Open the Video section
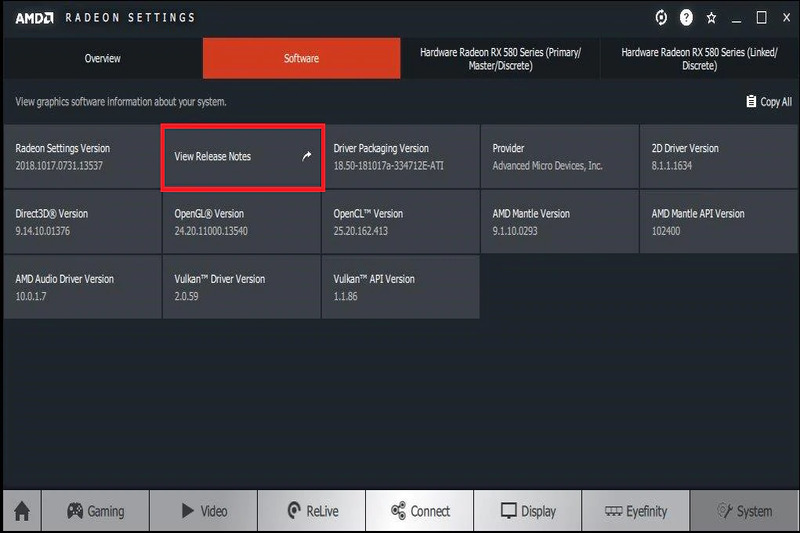 [x=204, y=511]
